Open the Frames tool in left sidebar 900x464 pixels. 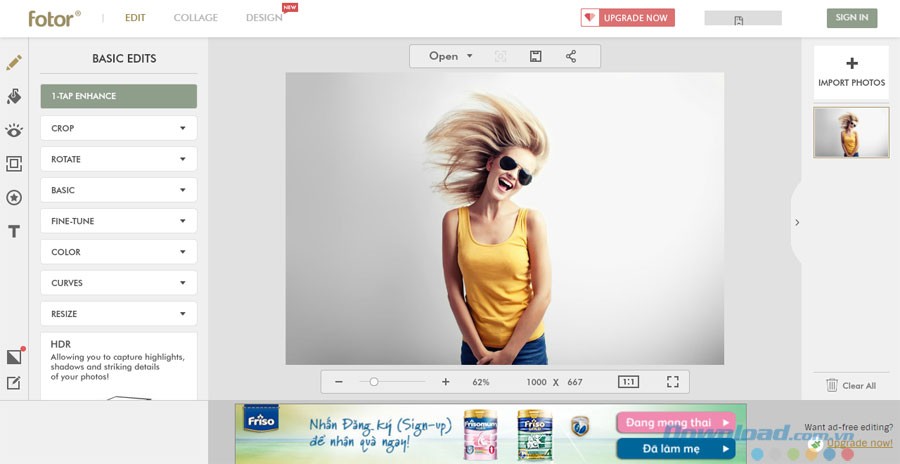pos(14,164)
